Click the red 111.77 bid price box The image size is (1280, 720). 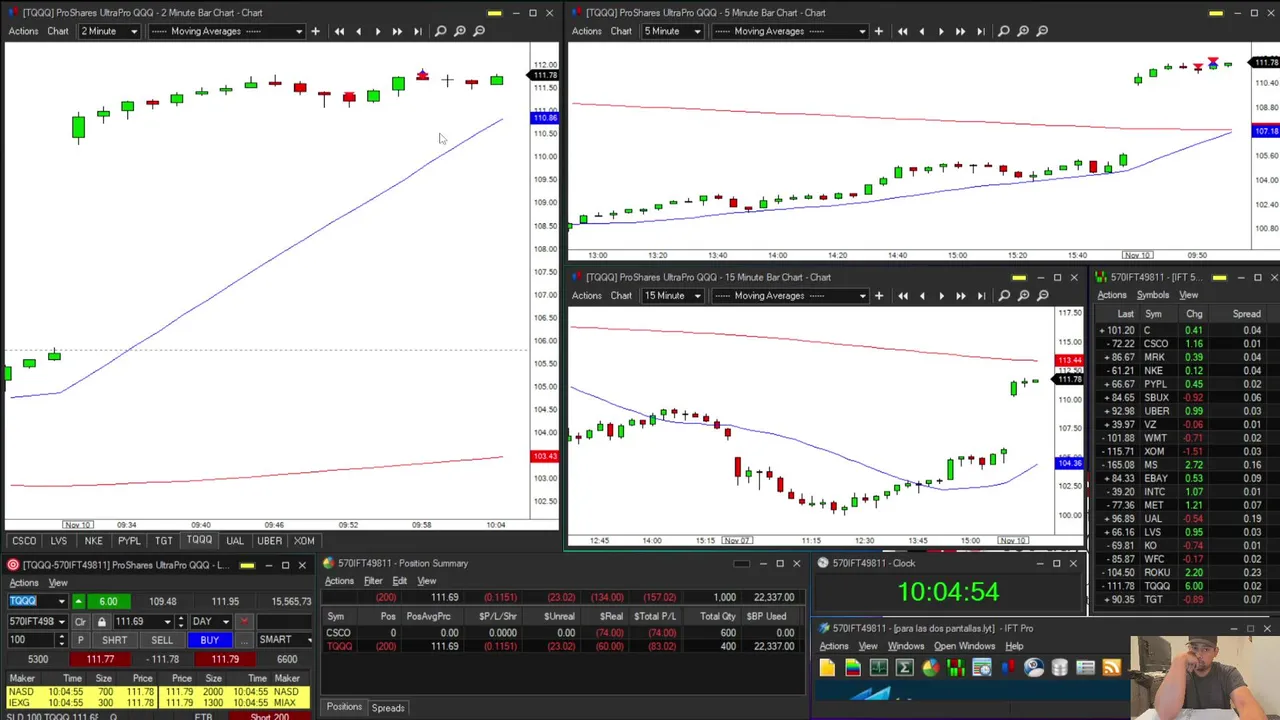point(100,659)
